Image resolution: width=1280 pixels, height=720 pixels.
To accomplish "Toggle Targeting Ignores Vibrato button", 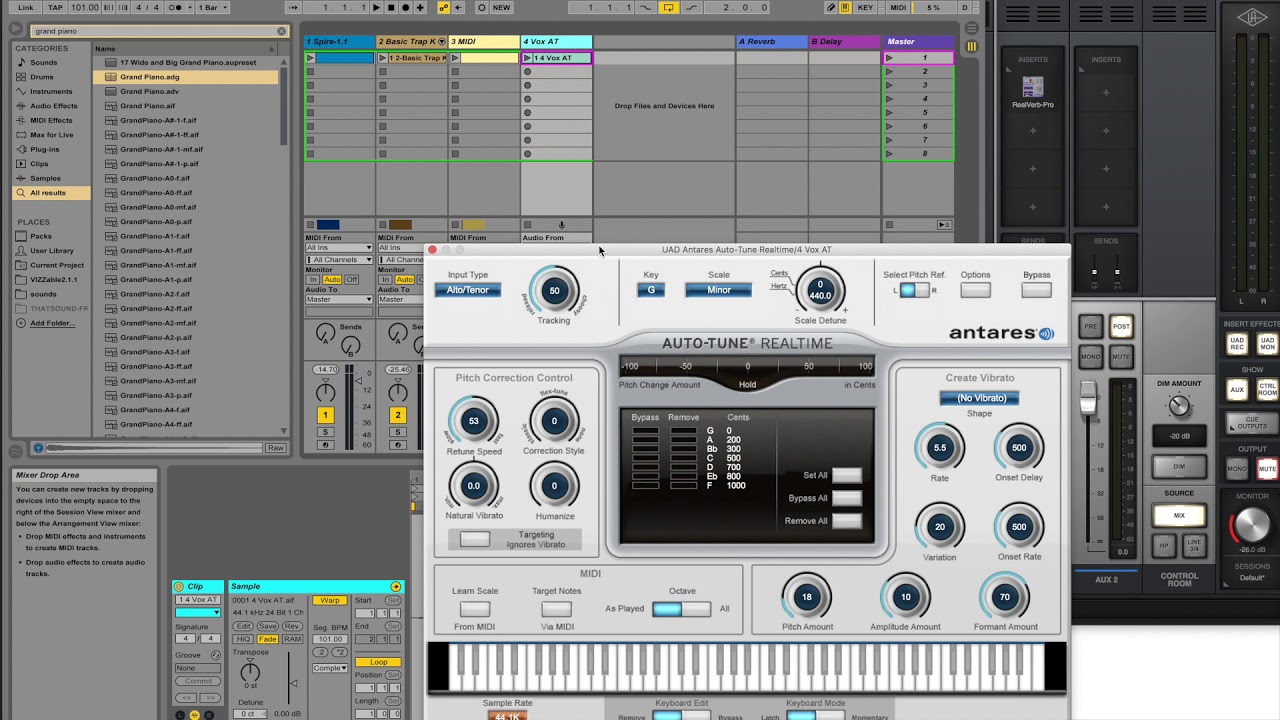I will (x=474, y=539).
